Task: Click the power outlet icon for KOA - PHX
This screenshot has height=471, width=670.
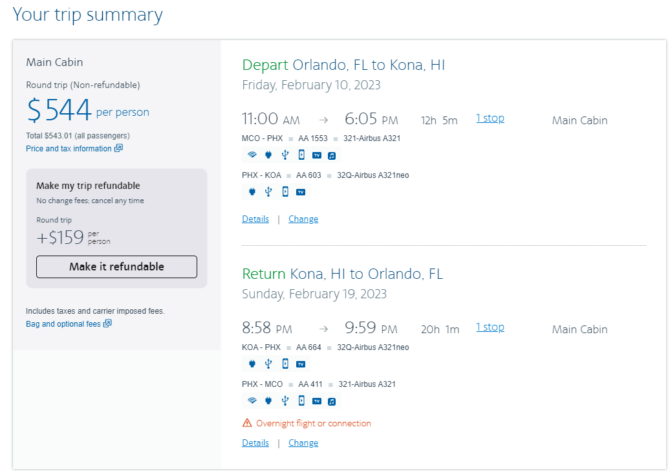Action: click(x=252, y=364)
